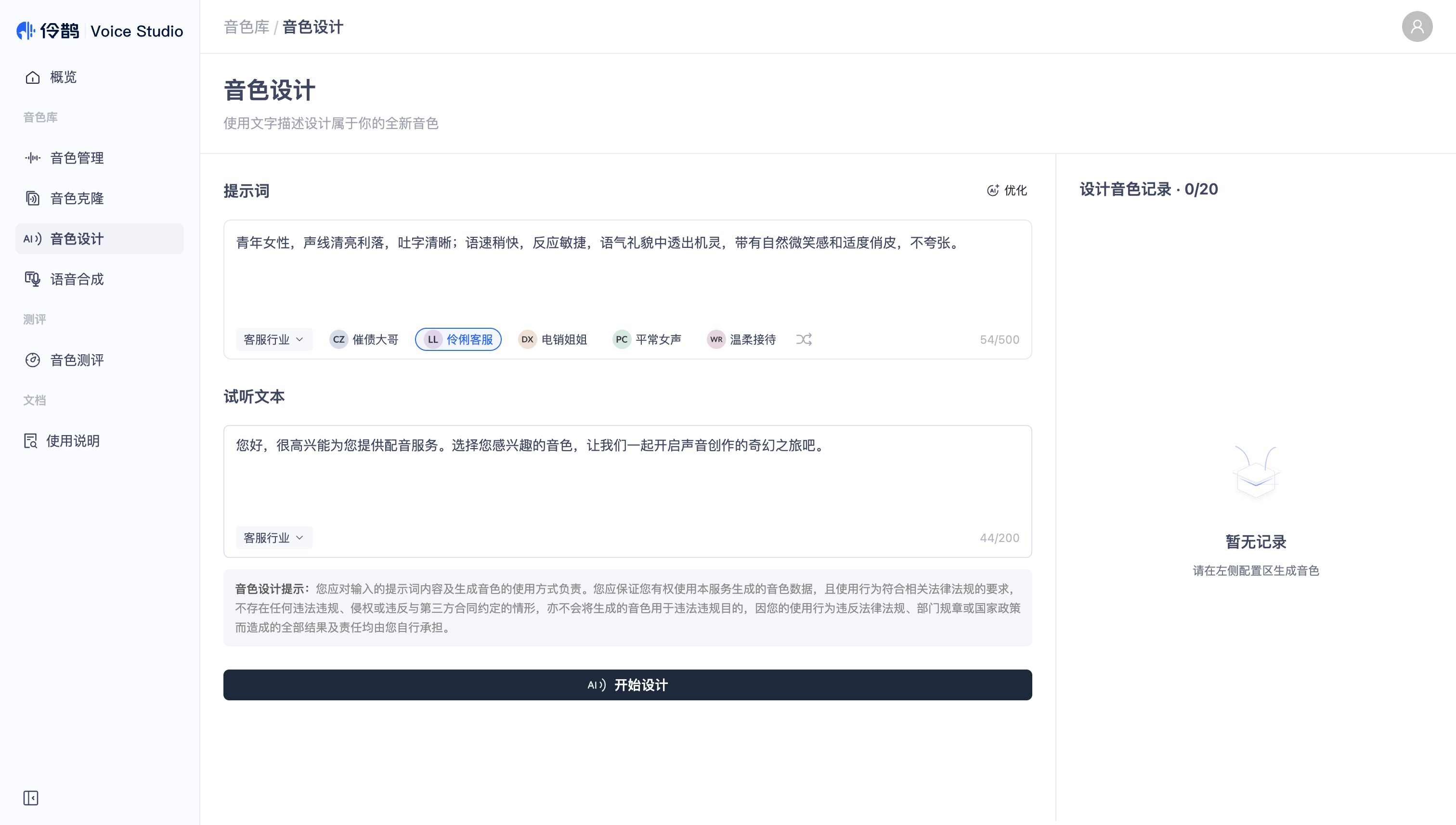Image resolution: width=1456 pixels, height=825 pixels.
Task: Click the 54/500 character counter
Action: [x=999, y=339]
